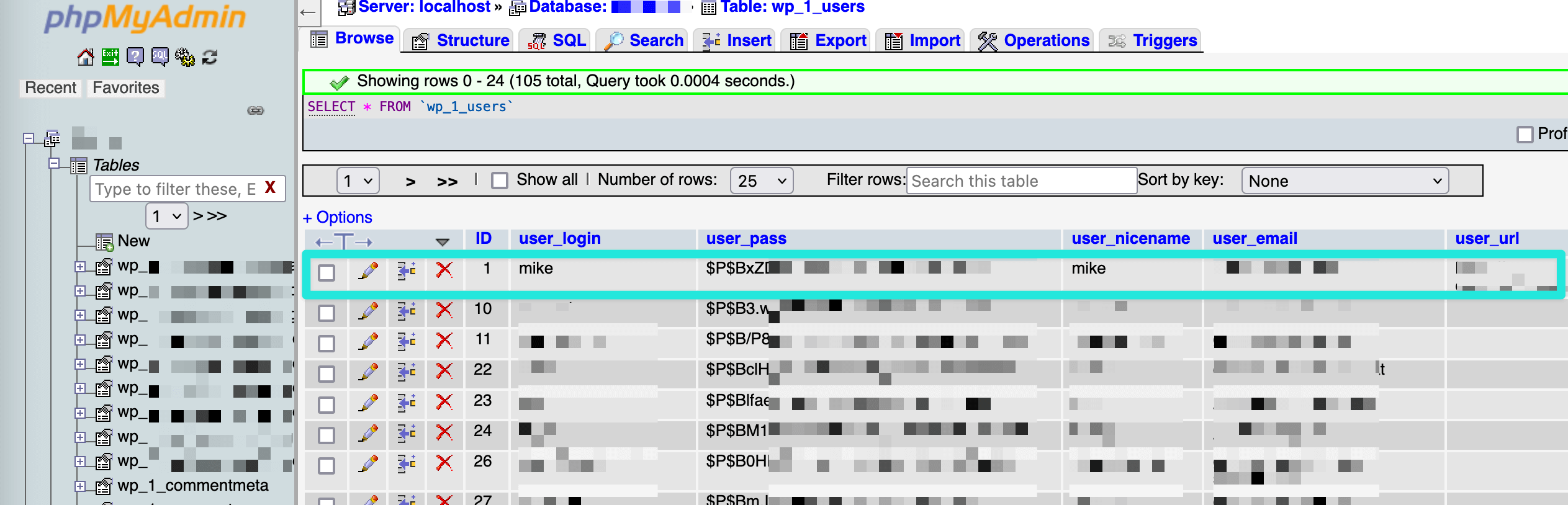
Task: Open the sidebar tables page dropdown
Action: point(167,216)
